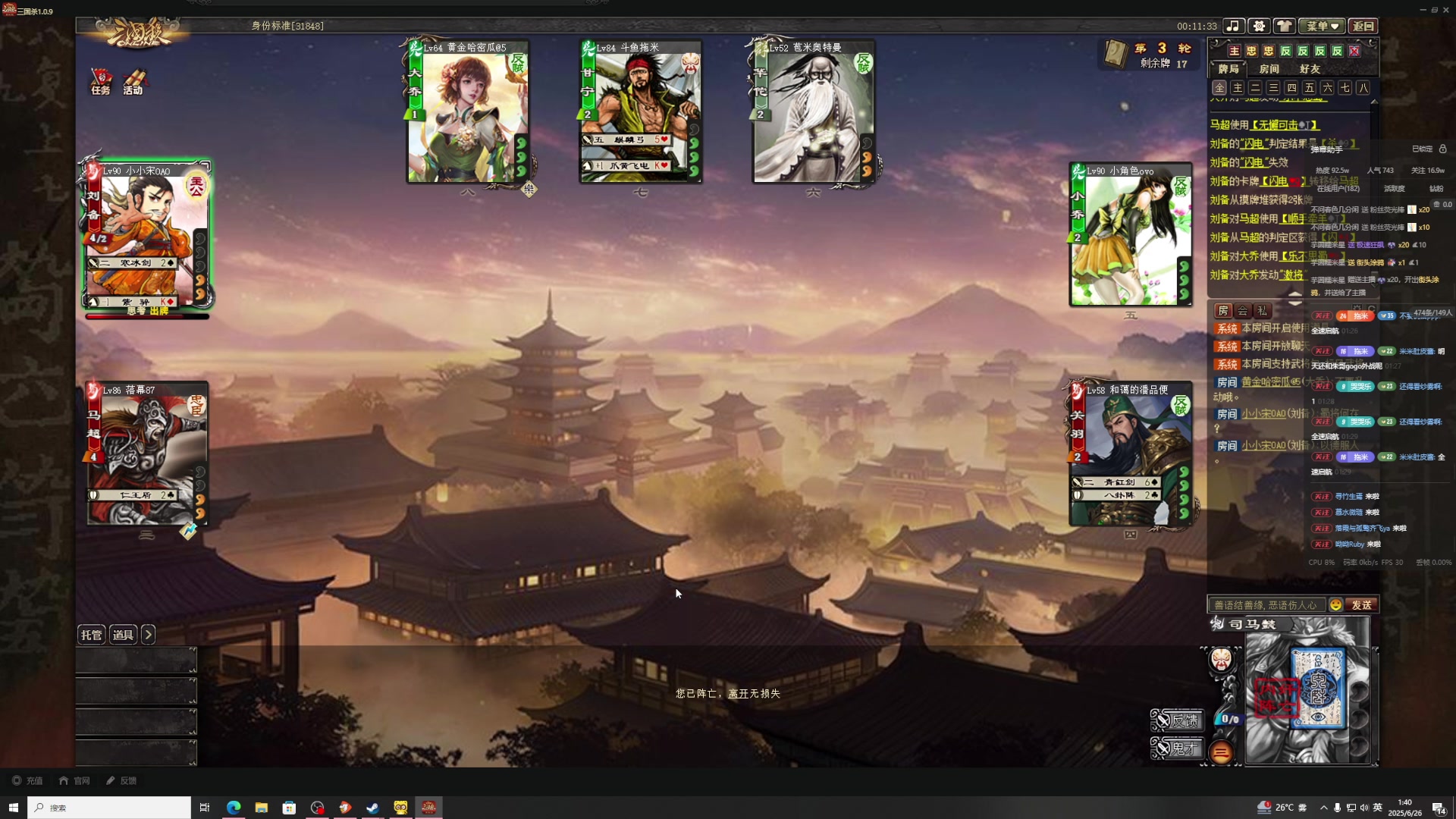This screenshot has height=819, width=1456.
Task: Select the 小乔 character card
Action: [1131, 235]
